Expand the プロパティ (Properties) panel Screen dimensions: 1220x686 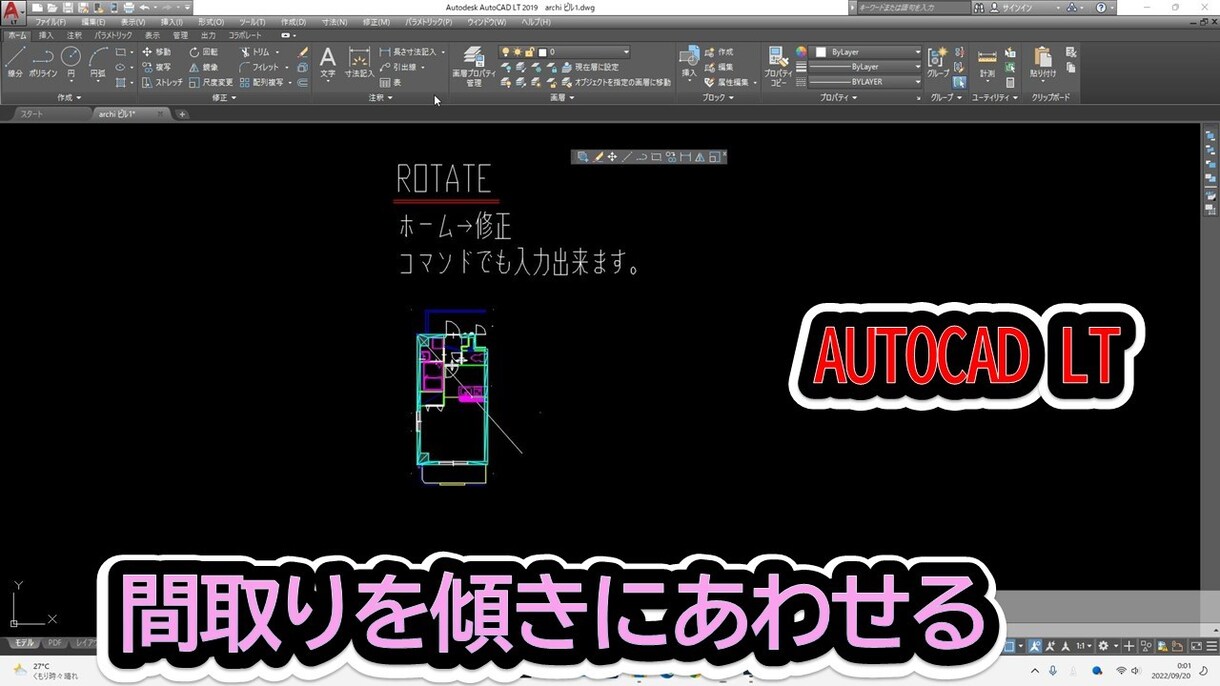[838, 98]
